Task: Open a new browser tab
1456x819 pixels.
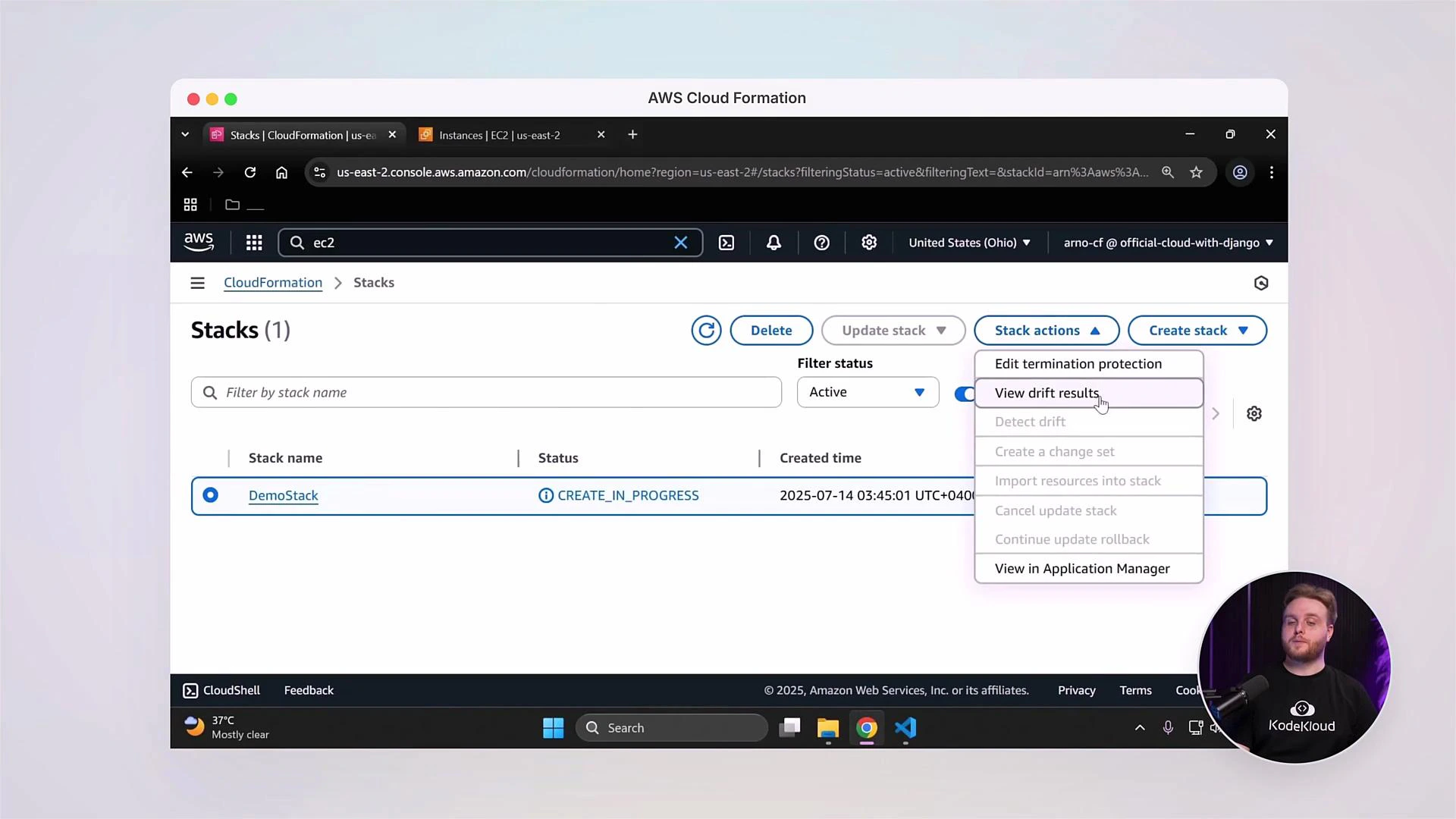Action: click(x=632, y=135)
